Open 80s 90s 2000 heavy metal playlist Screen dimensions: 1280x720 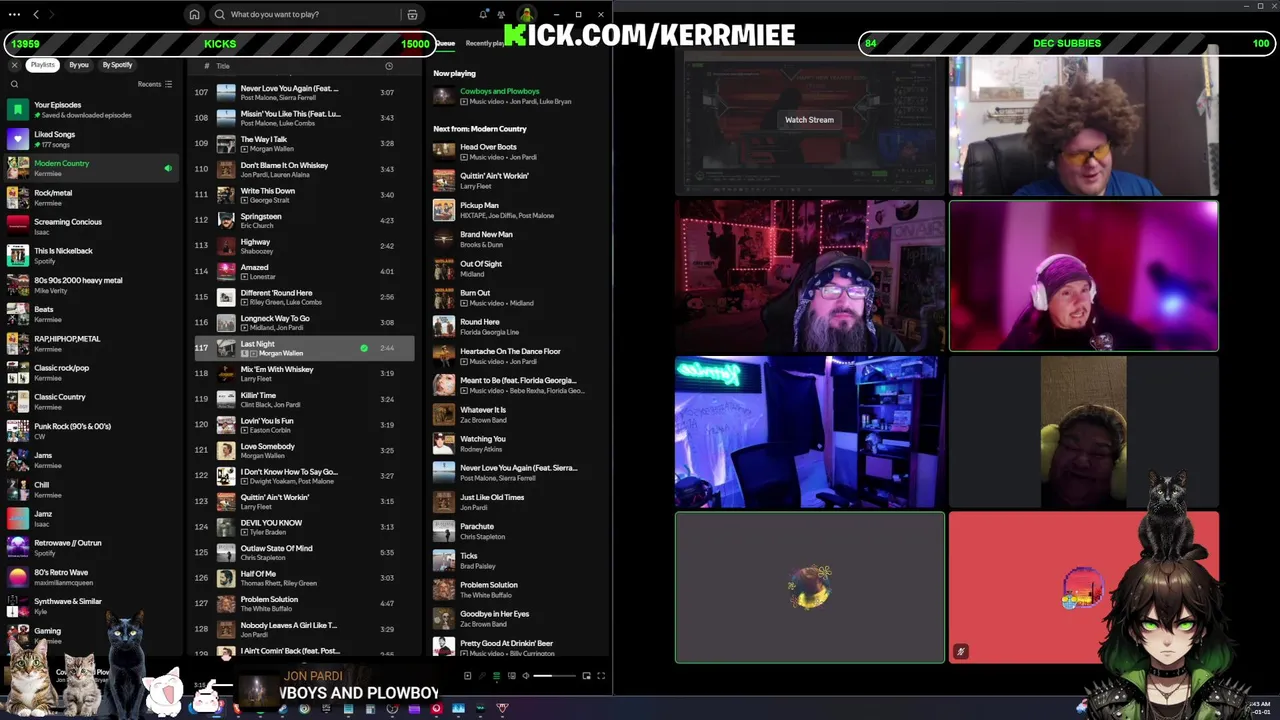pyautogui.click(x=92, y=285)
